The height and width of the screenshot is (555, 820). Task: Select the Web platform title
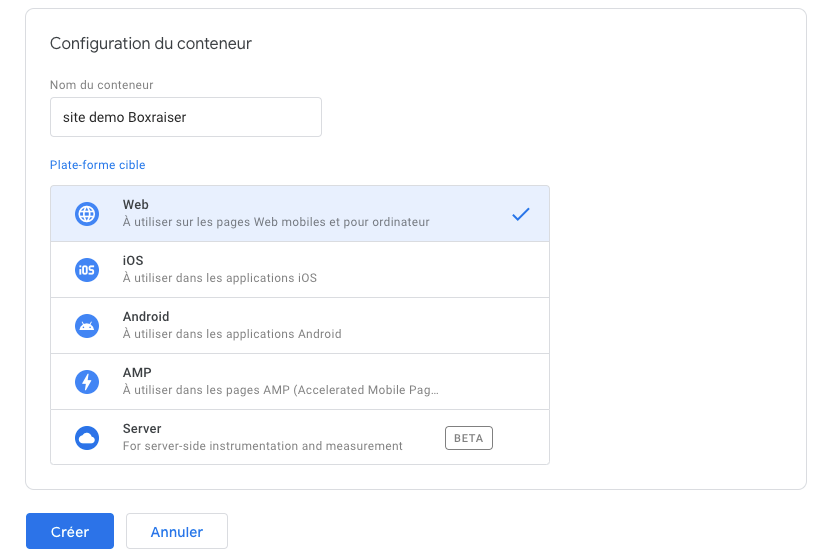click(x=136, y=205)
